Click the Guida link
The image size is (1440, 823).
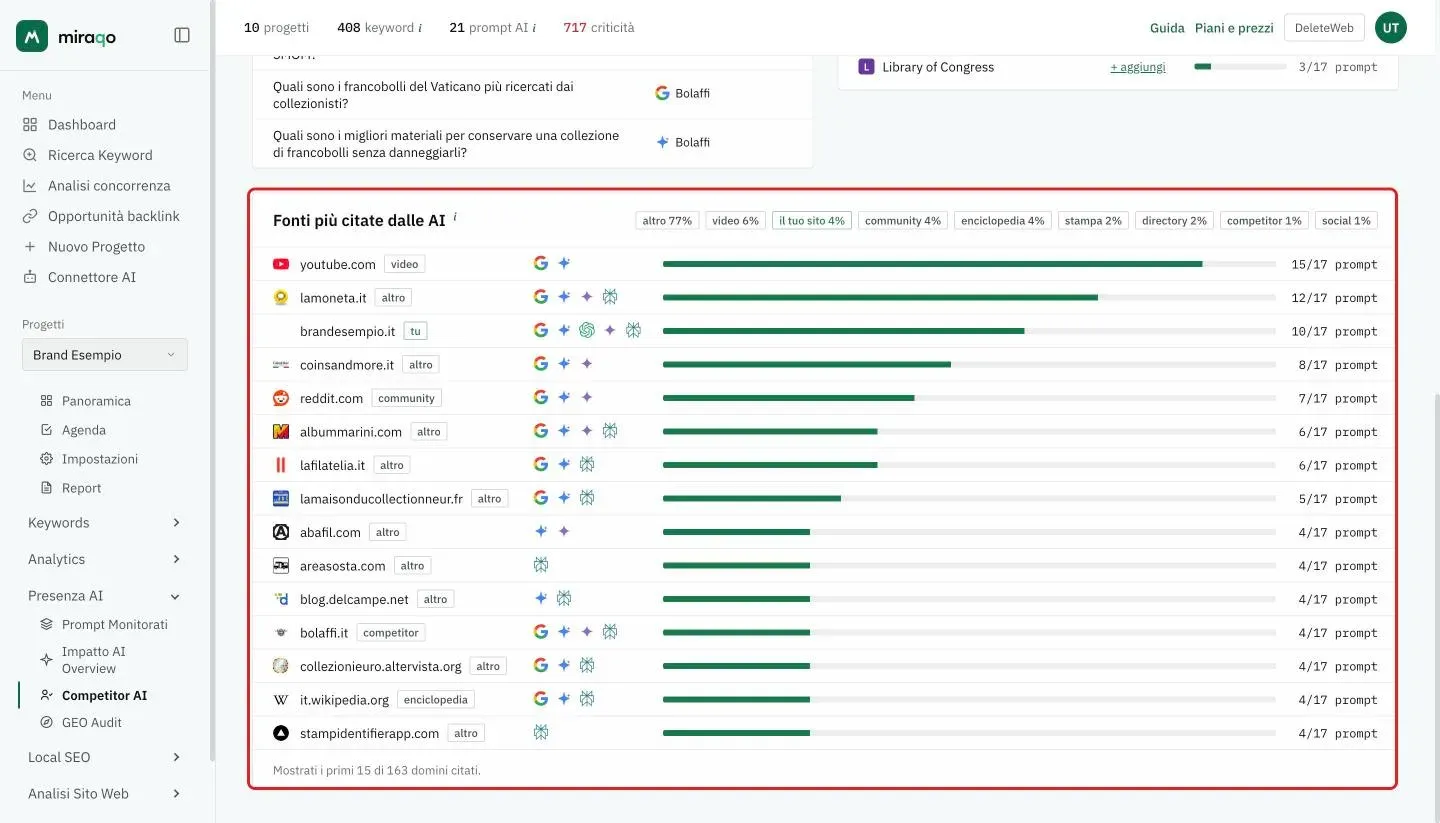(x=1167, y=28)
